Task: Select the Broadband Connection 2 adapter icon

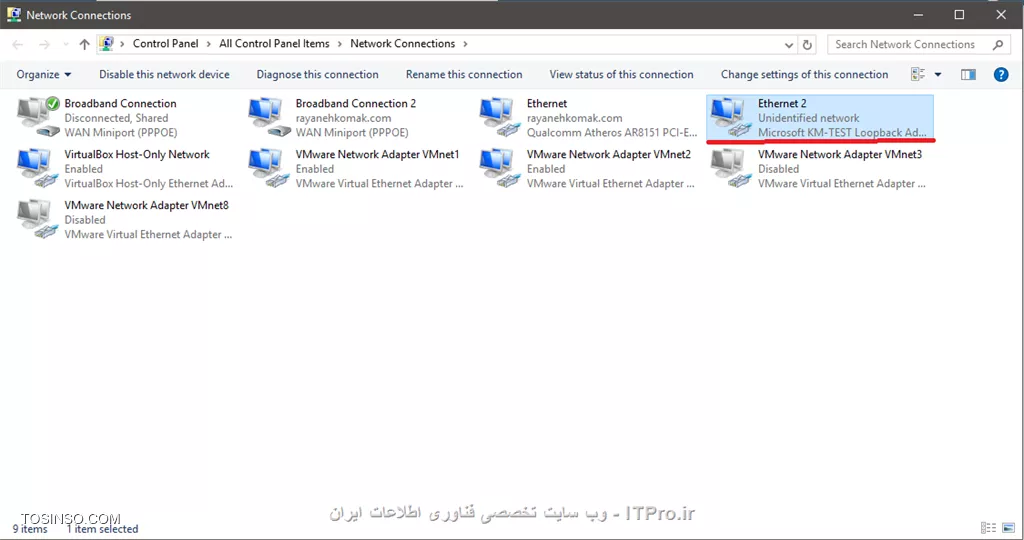Action: tap(270, 117)
